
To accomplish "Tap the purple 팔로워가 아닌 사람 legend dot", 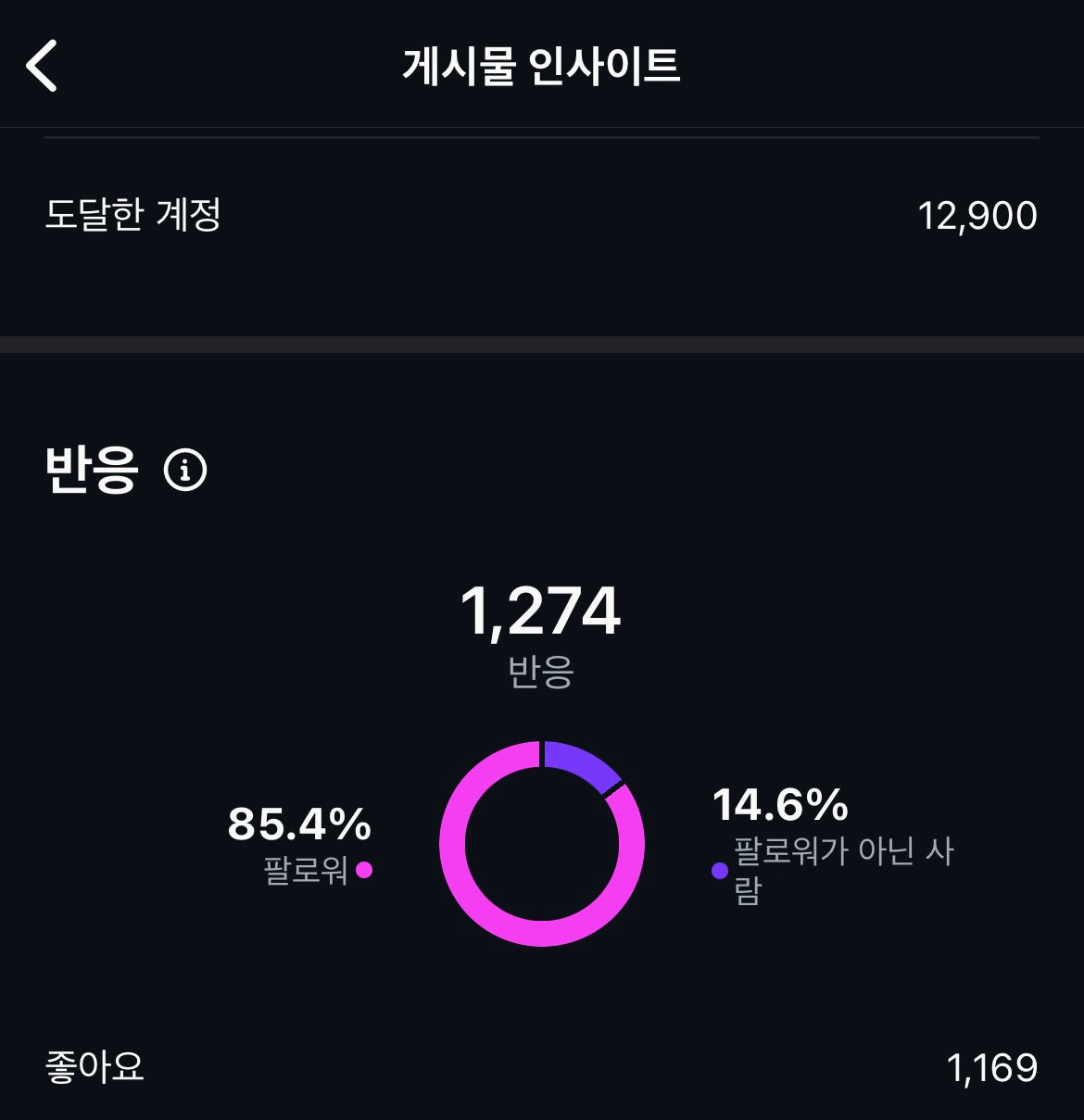I will (720, 870).
